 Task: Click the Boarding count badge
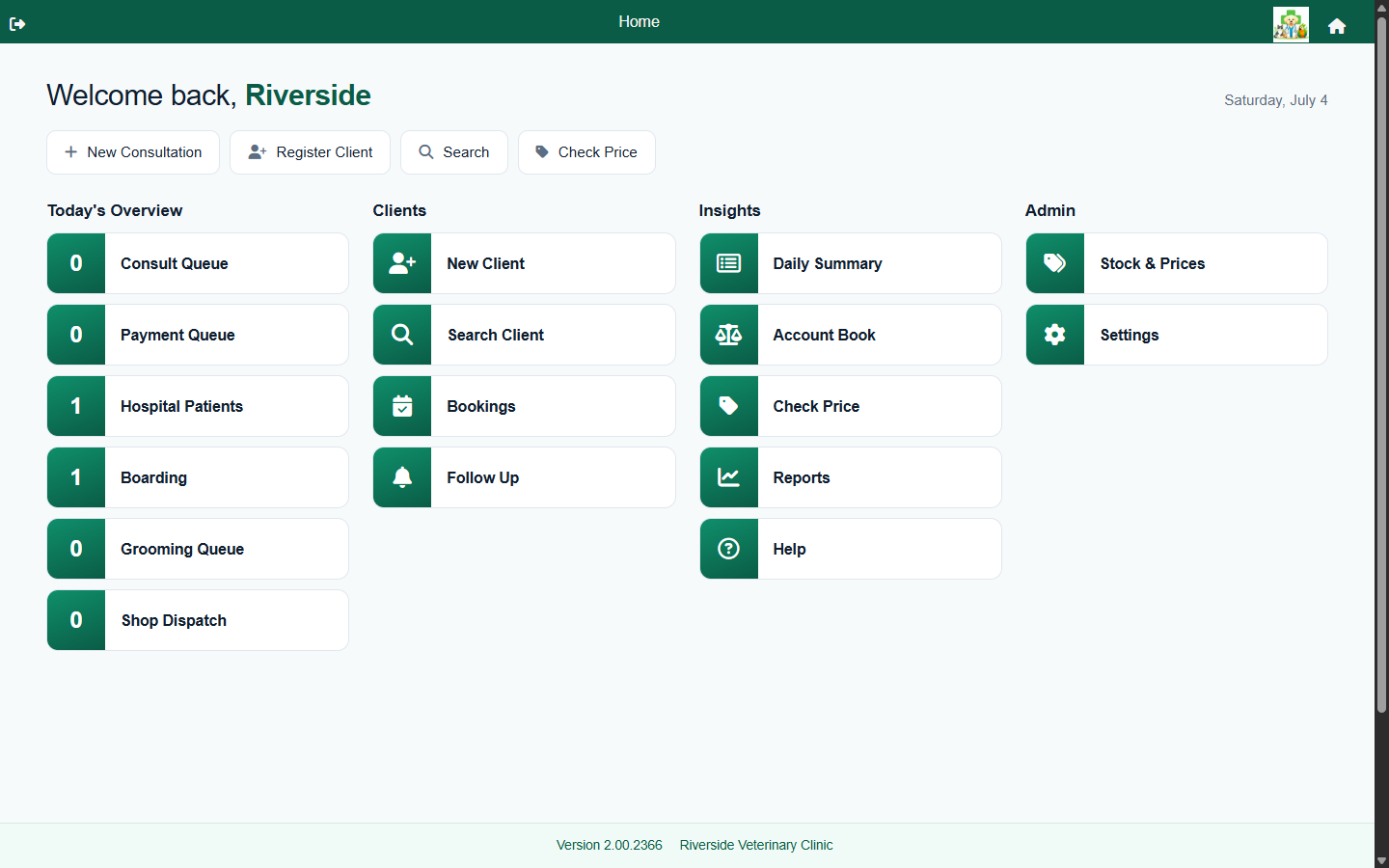tap(76, 477)
